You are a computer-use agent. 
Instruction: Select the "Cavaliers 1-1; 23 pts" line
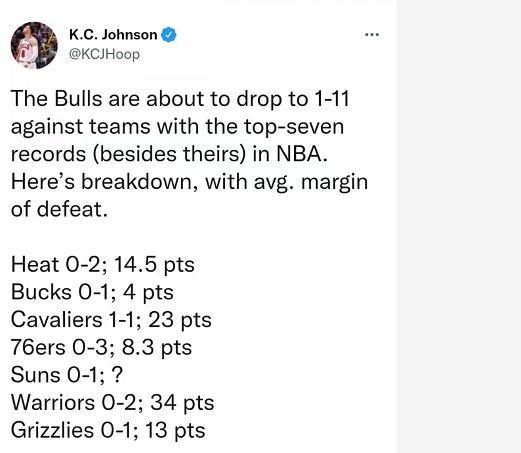click(x=111, y=320)
